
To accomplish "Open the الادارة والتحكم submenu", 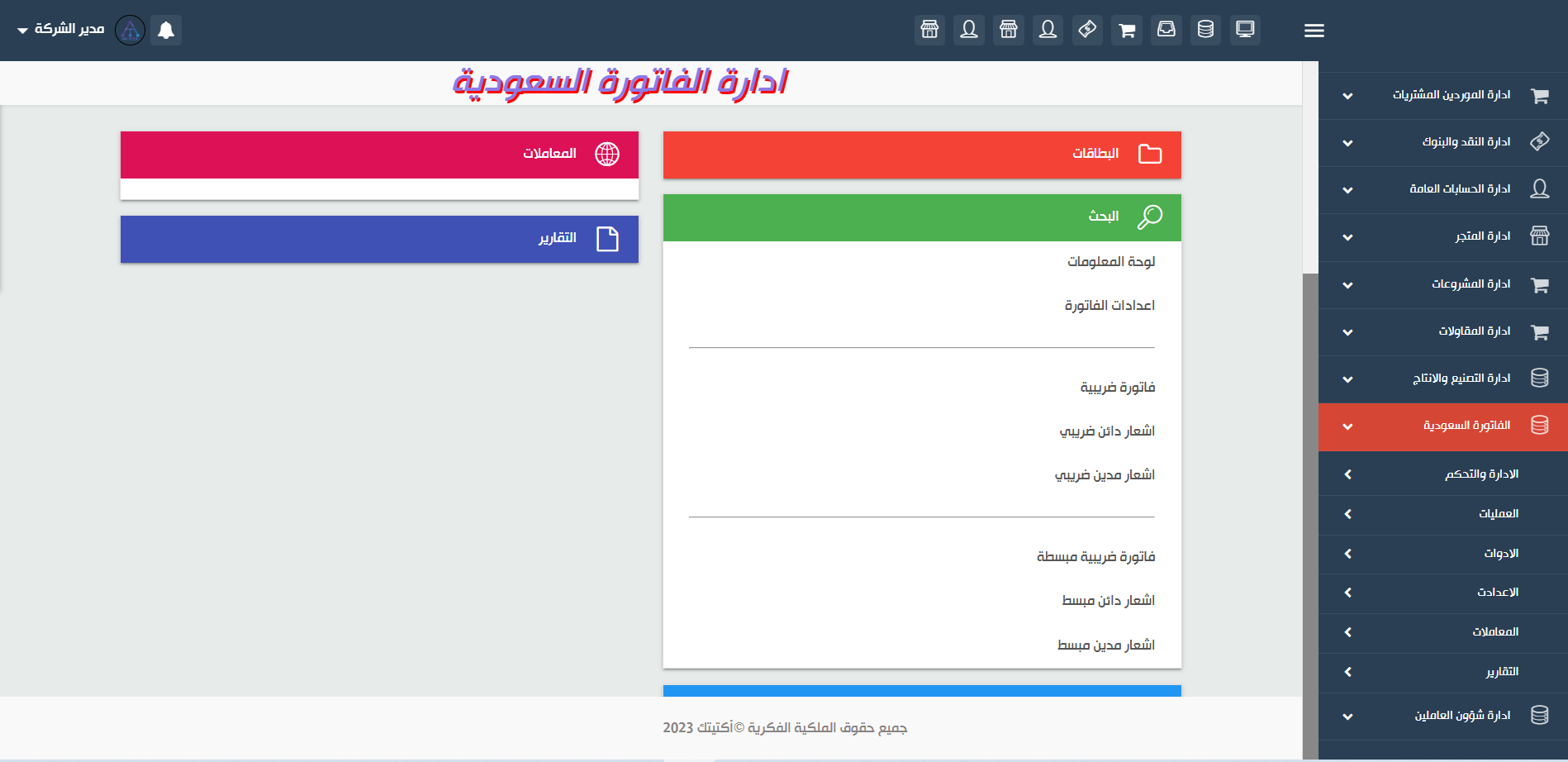I will coord(1443,474).
